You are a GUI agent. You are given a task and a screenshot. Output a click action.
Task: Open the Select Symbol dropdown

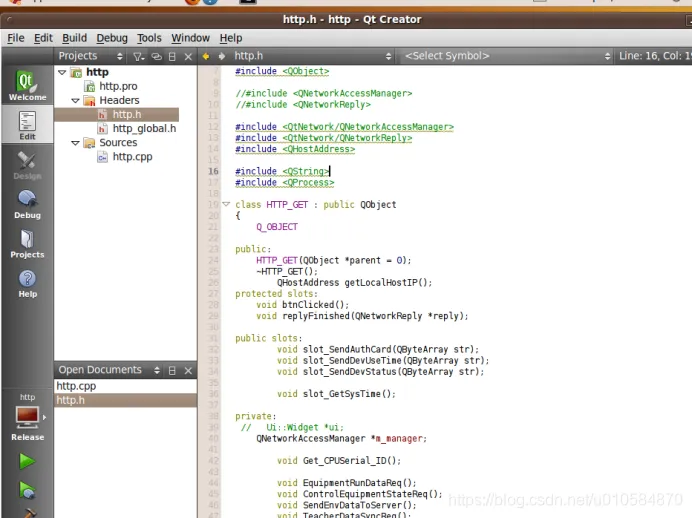point(506,56)
